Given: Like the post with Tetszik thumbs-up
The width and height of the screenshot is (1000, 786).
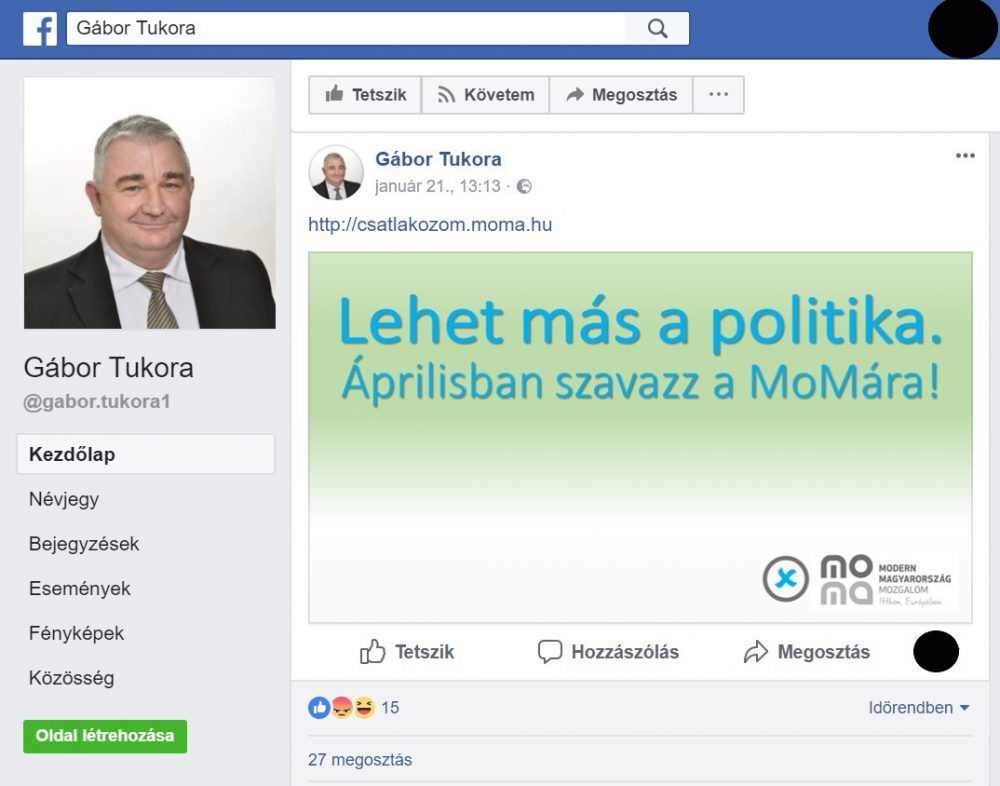Looking at the screenshot, I should [407, 652].
